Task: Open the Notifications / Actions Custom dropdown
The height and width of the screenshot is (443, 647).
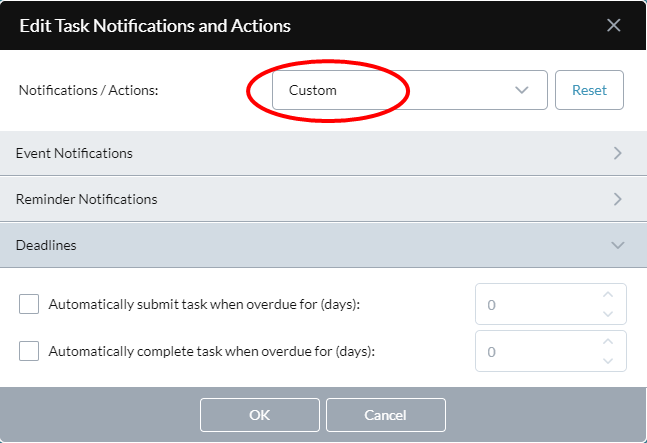Action: (410, 90)
